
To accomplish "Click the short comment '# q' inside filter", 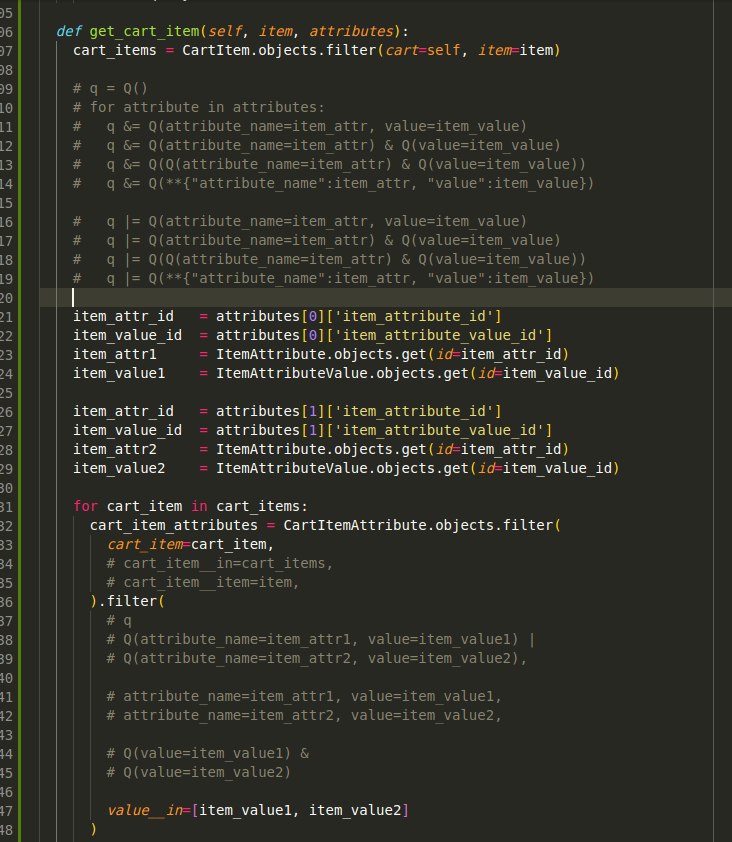I will point(119,621).
